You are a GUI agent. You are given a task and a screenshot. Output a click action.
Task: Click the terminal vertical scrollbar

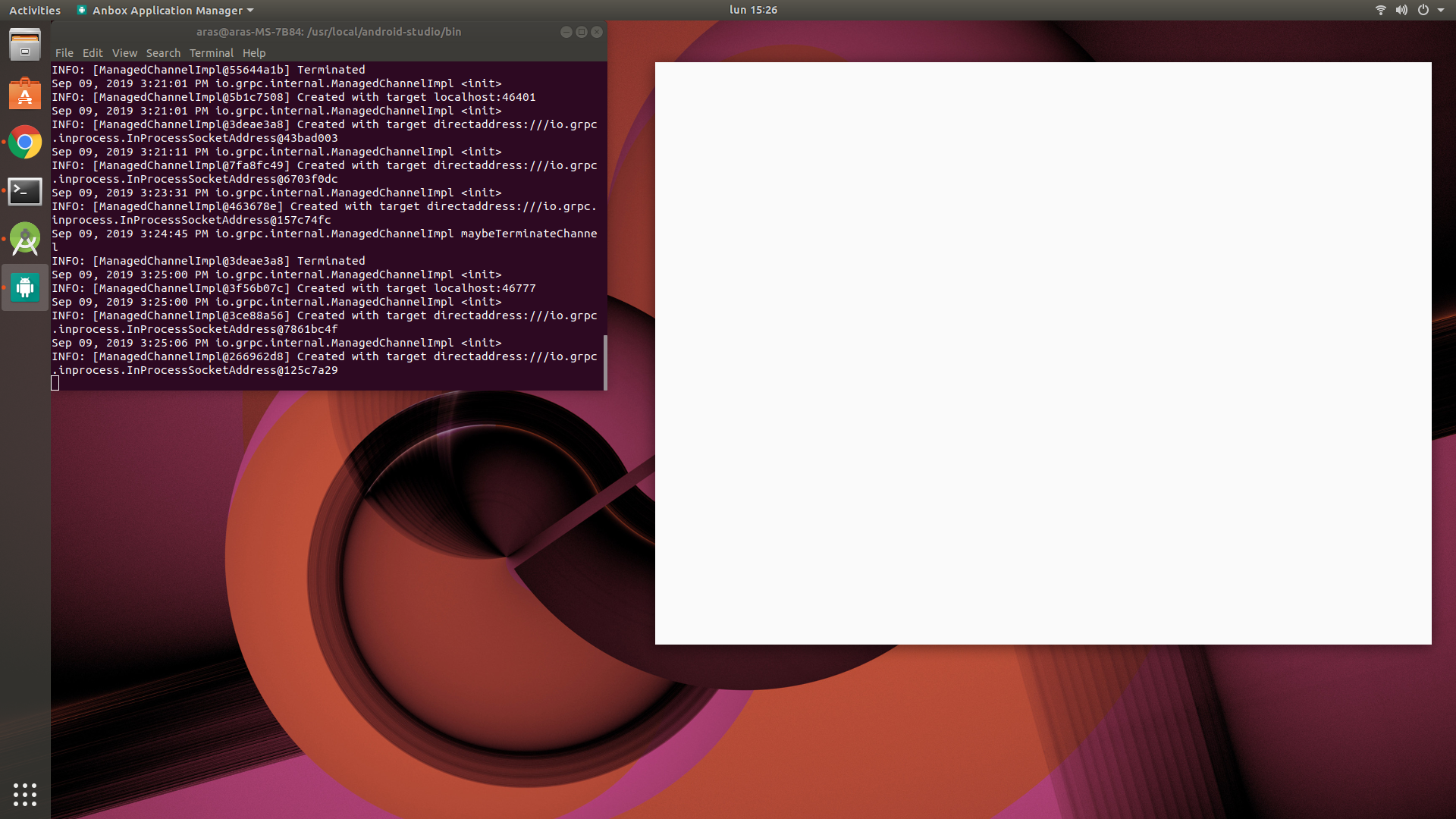[604, 362]
